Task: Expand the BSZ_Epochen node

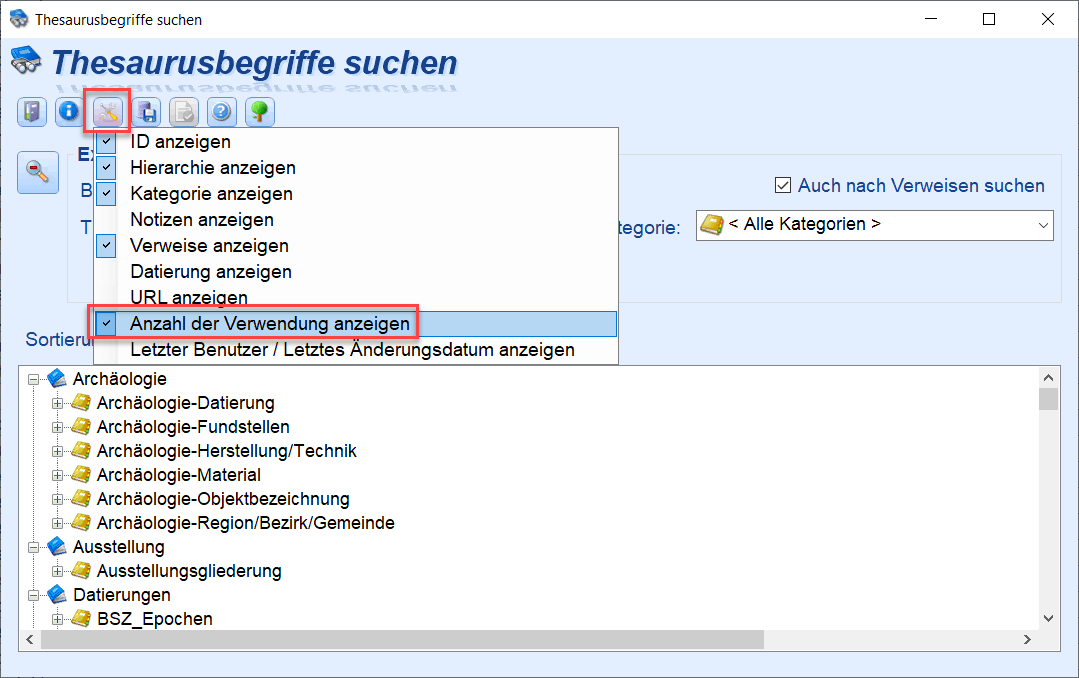Action: point(57,619)
